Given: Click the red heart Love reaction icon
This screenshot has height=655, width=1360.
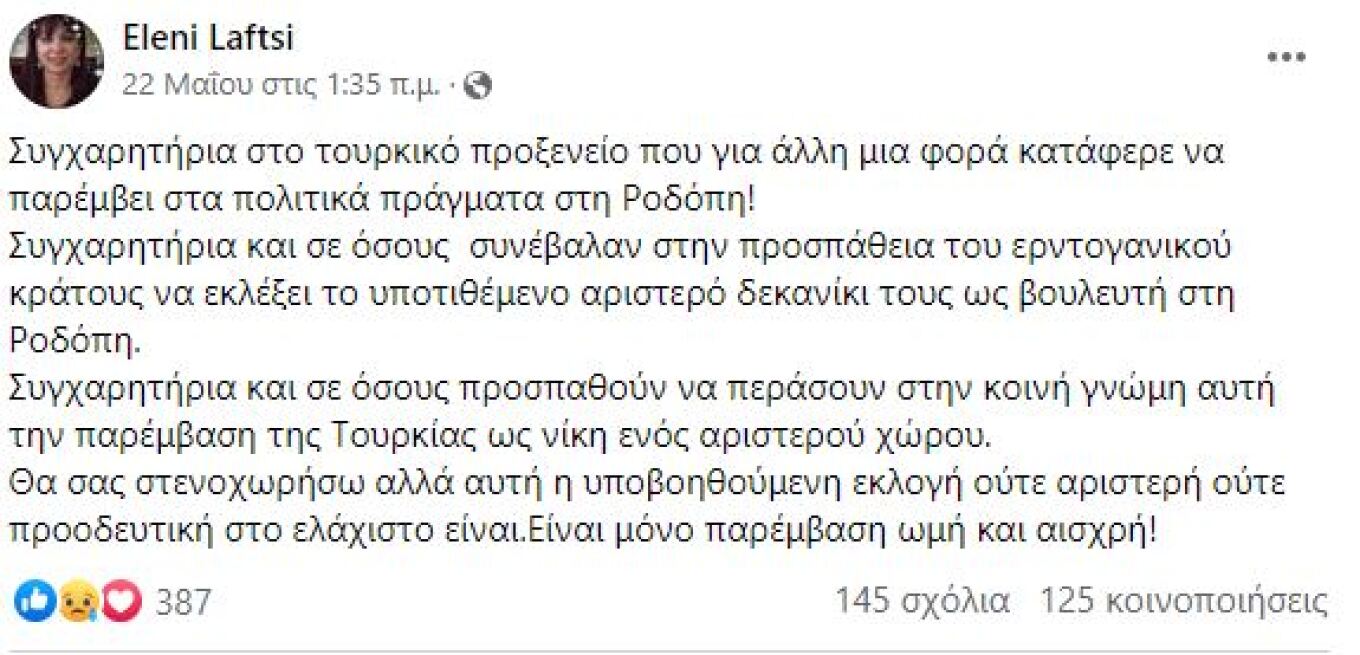Looking at the screenshot, I should click(122, 601).
